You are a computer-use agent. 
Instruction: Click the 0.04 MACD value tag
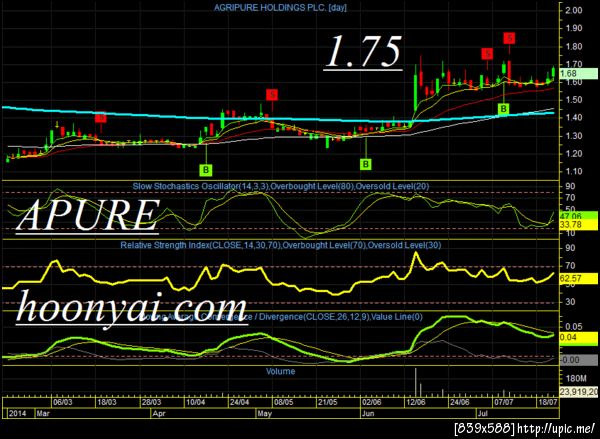[578, 338]
